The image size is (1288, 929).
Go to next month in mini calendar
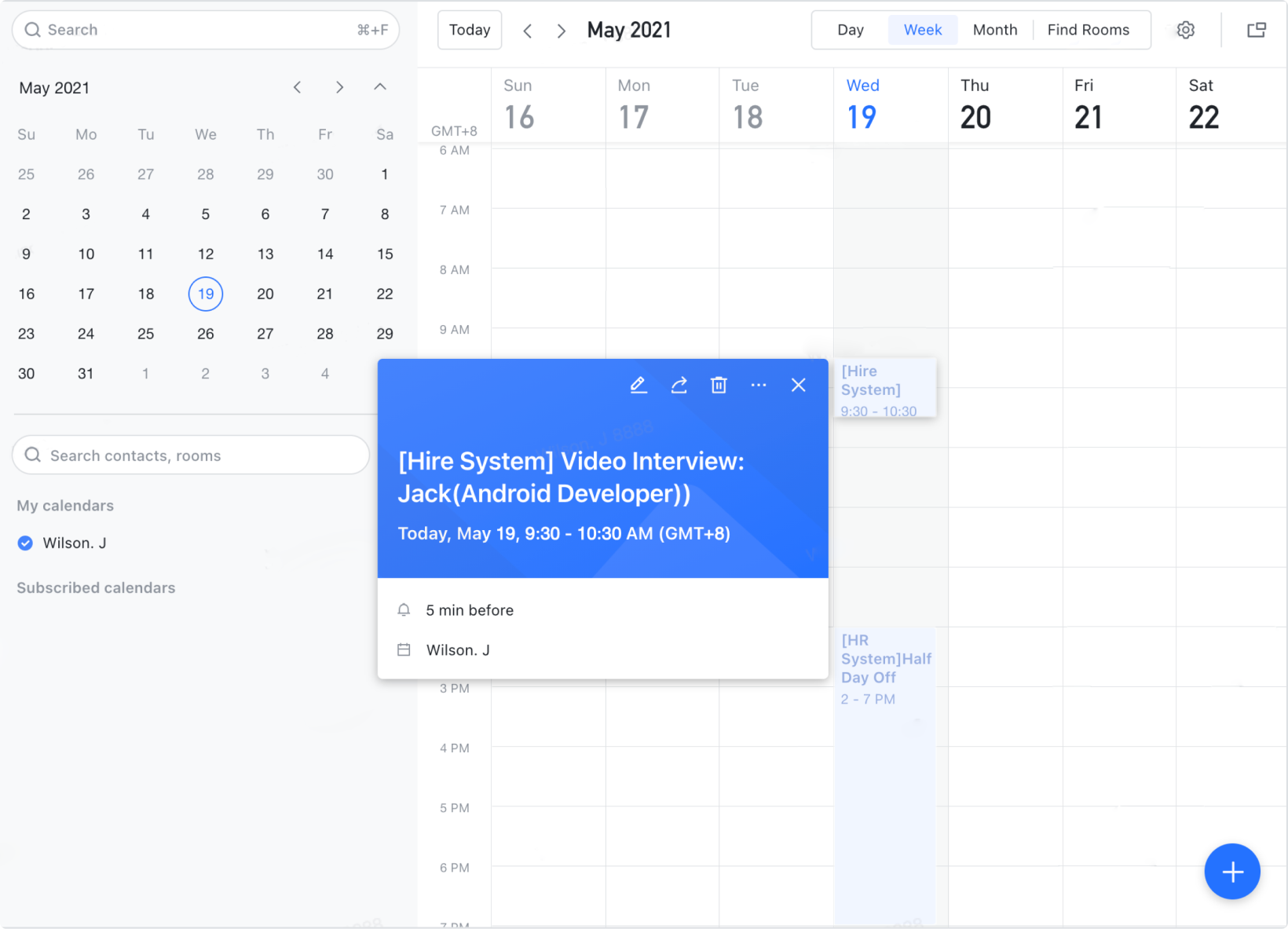point(339,87)
